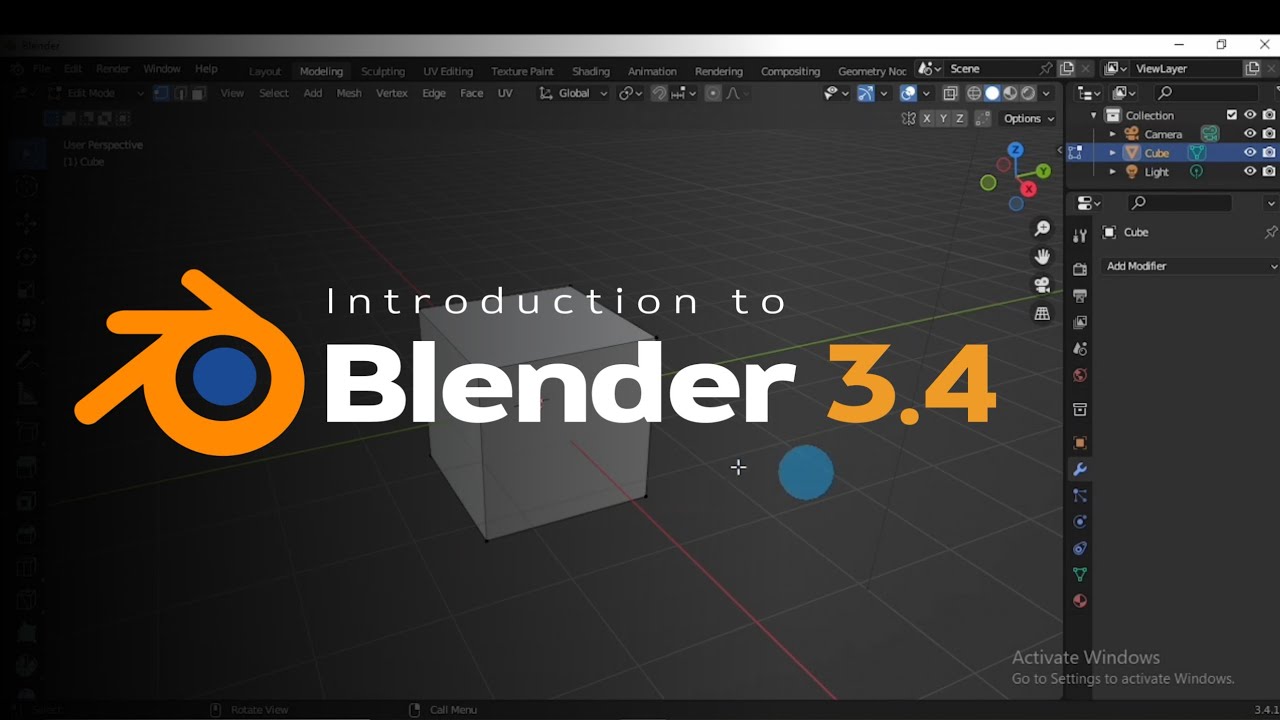Open the Object Data mesh tab
Image resolution: width=1280 pixels, height=720 pixels.
tap(1079, 575)
